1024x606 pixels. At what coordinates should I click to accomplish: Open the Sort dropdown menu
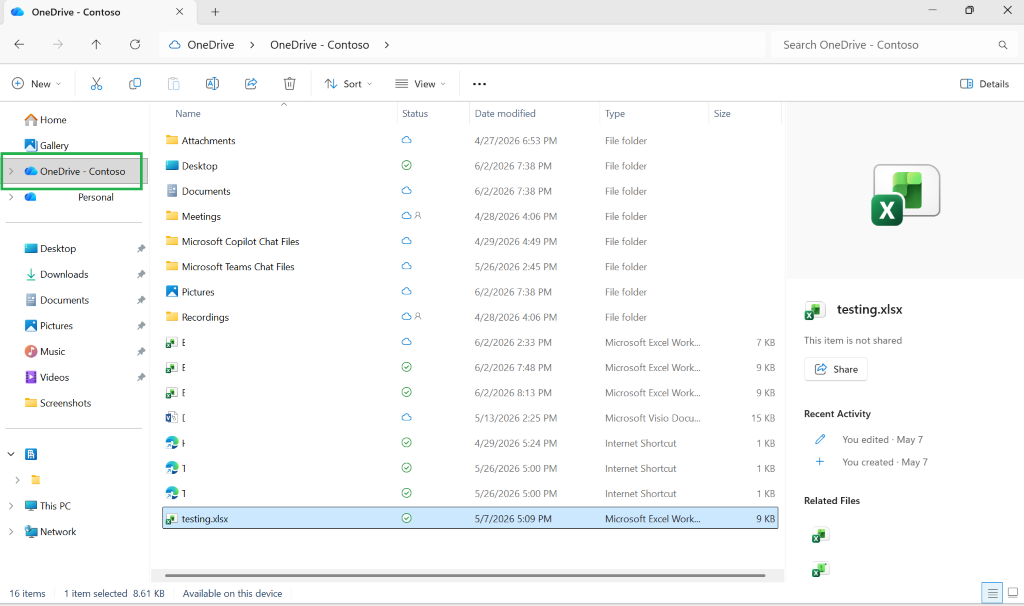click(x=348, y=84)
